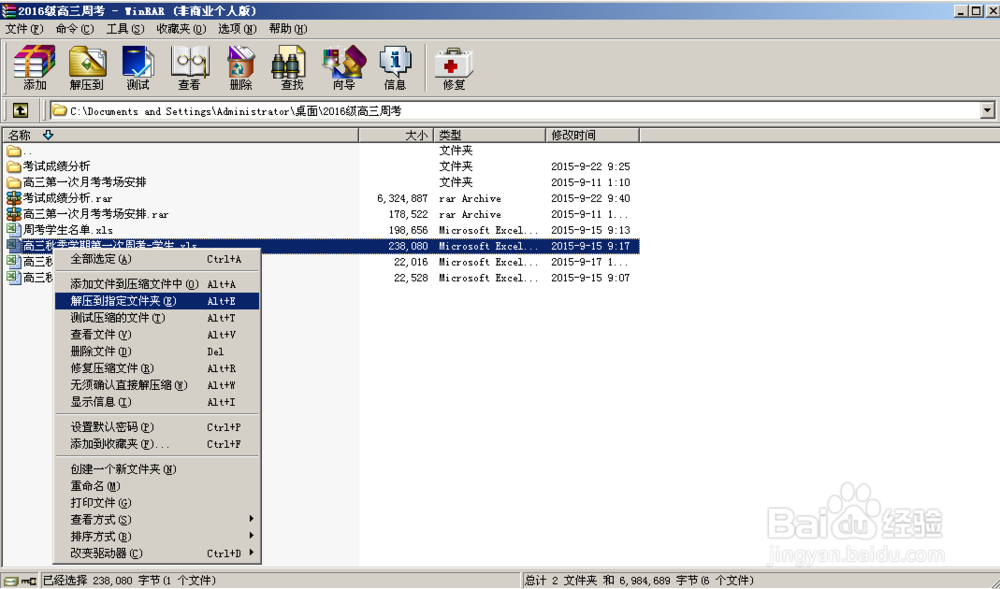
Task: Click the parent folder '..' entry
Action: [x=19, y=151]
